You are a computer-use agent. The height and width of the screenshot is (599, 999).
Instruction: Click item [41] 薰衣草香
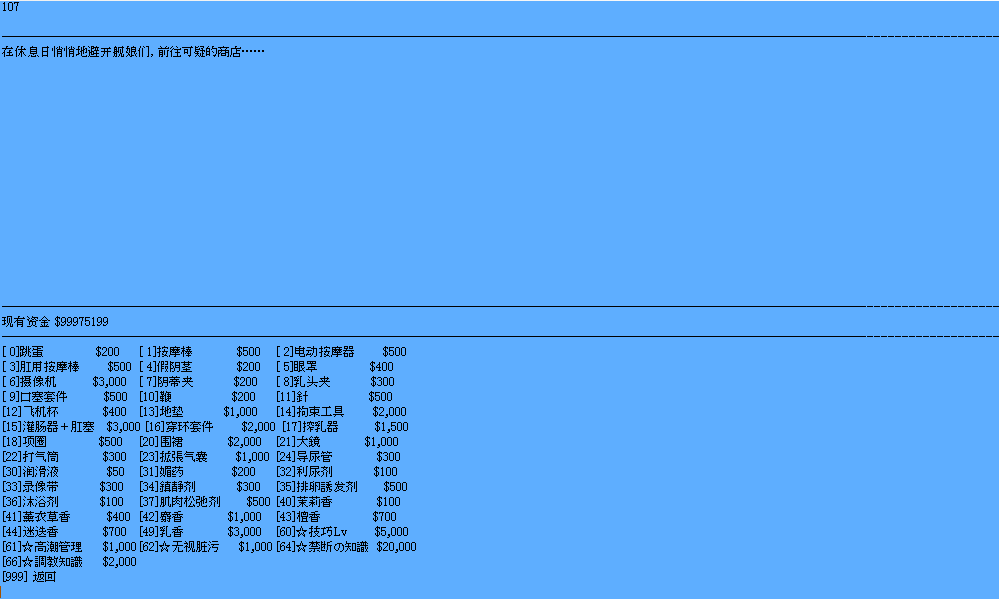coord(66,517)
